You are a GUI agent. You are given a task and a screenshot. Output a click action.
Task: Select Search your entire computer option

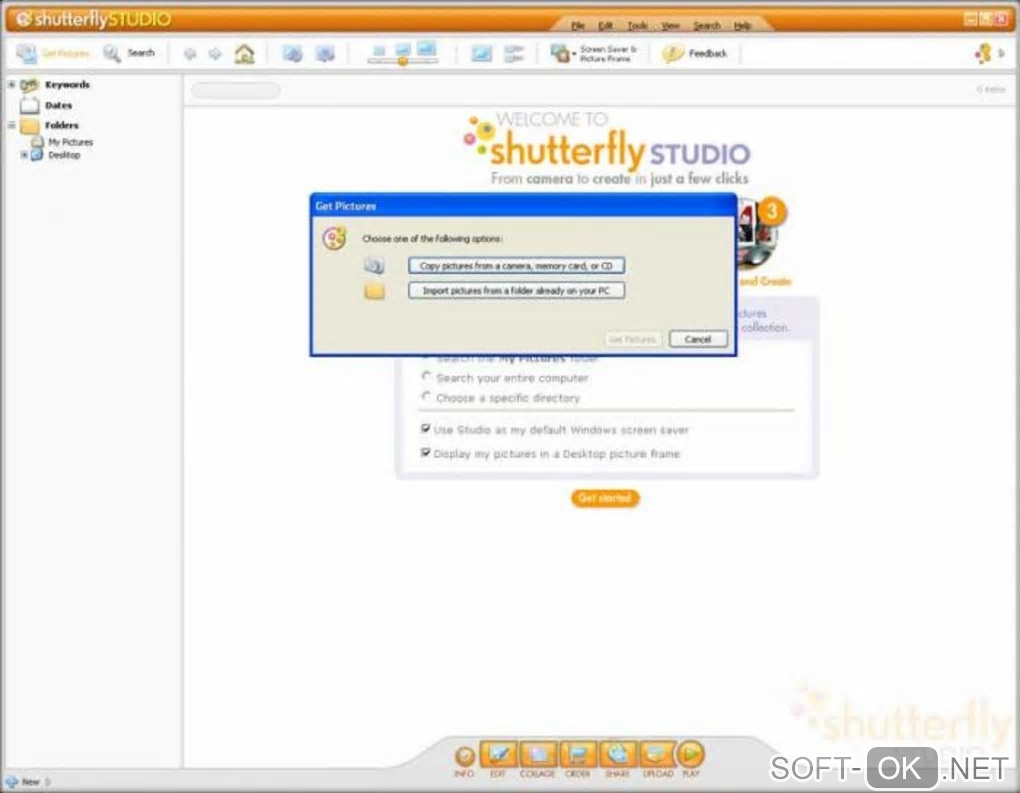click(426, 376)
